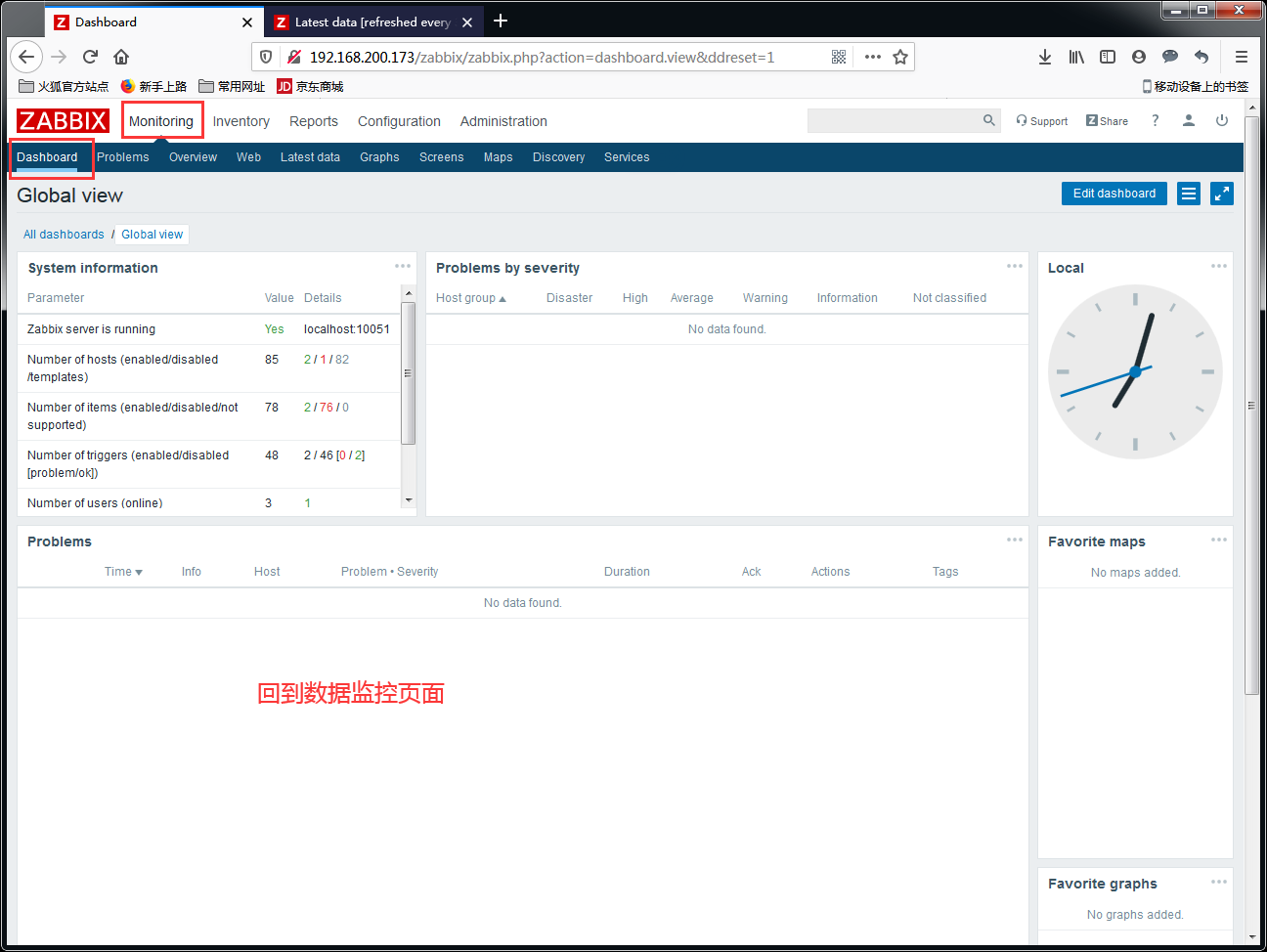Bookmark this page with star icon
1267x952 pixels.
point(900,57)
